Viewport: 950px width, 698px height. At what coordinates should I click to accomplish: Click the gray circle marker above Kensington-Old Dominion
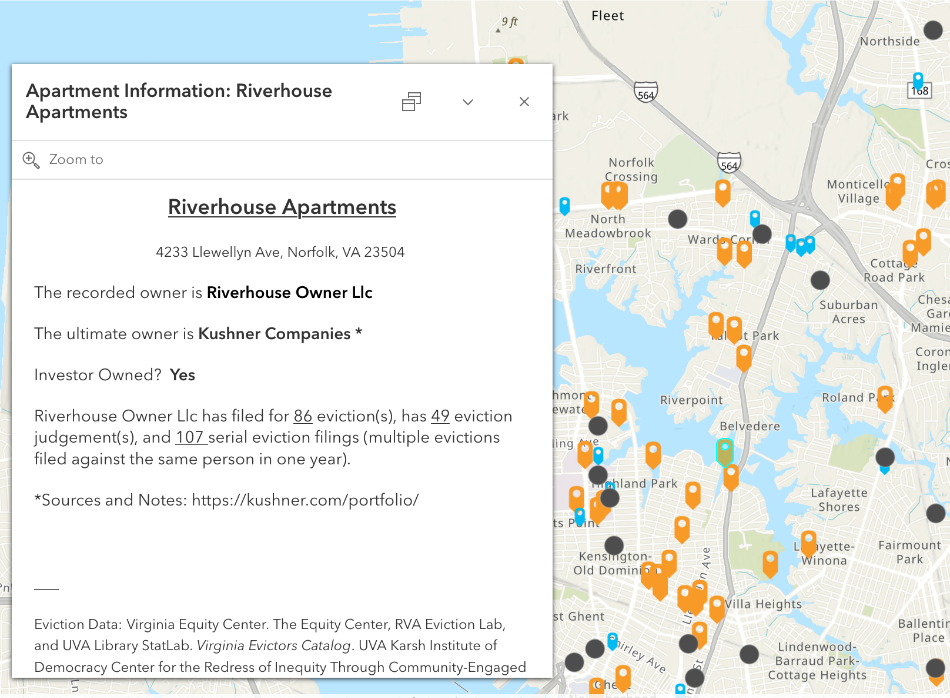pos(614,545)
